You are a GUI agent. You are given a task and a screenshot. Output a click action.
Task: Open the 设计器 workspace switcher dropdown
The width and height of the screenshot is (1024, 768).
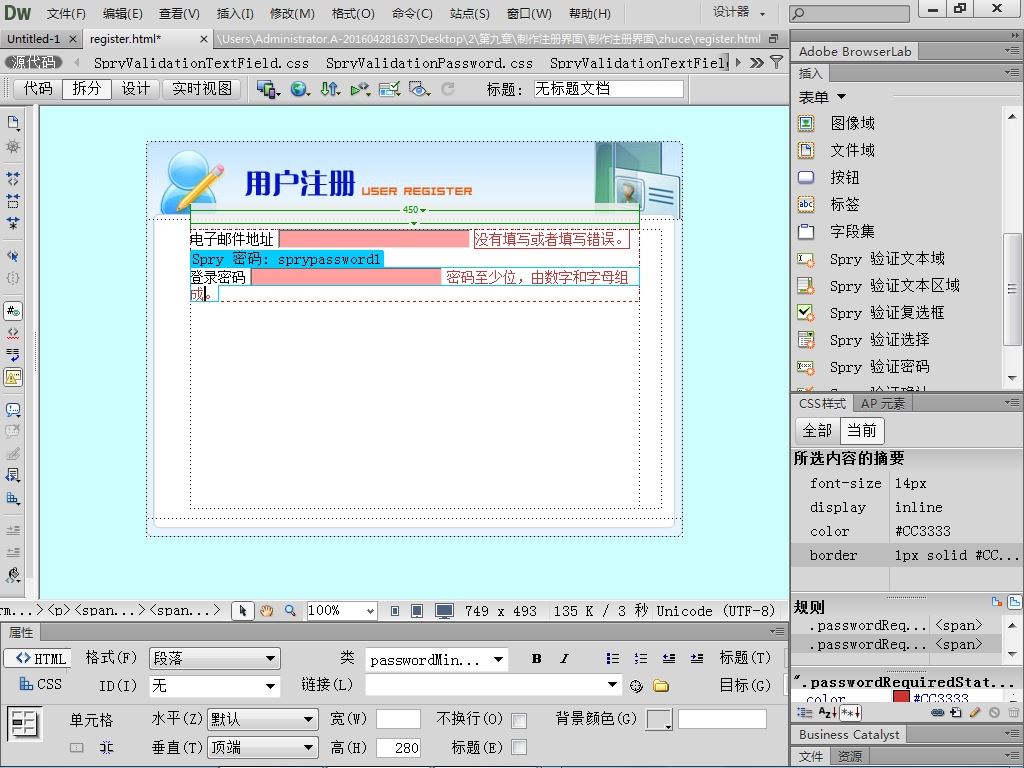[739, 12]
